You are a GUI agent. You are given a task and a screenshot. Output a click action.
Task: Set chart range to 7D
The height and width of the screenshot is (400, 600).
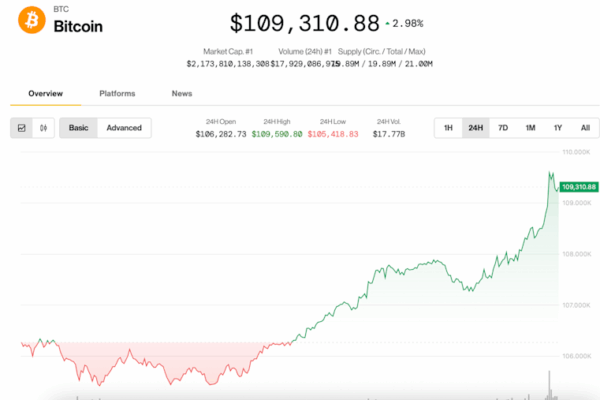(x=503, y=128)
